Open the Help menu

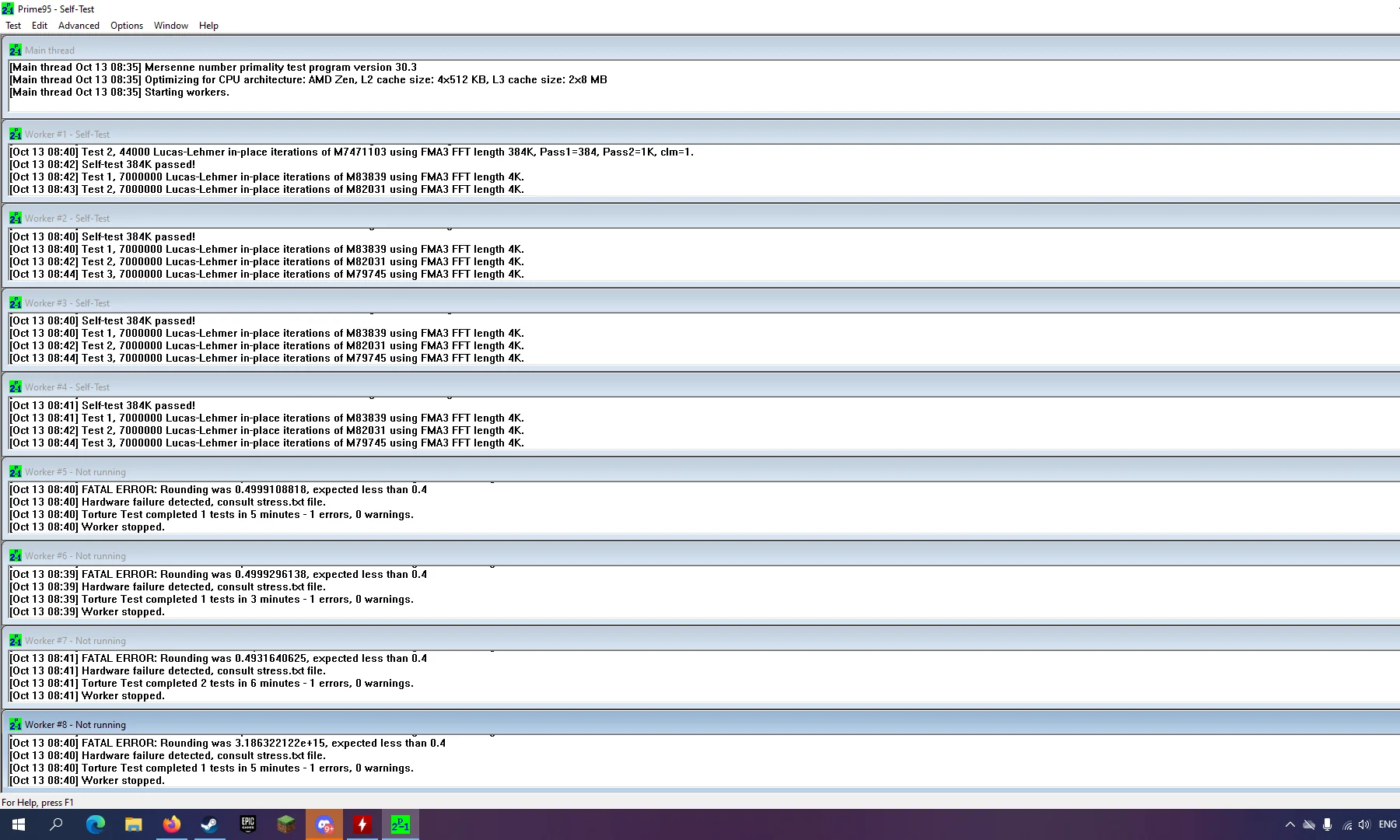(x=208, y=26)
